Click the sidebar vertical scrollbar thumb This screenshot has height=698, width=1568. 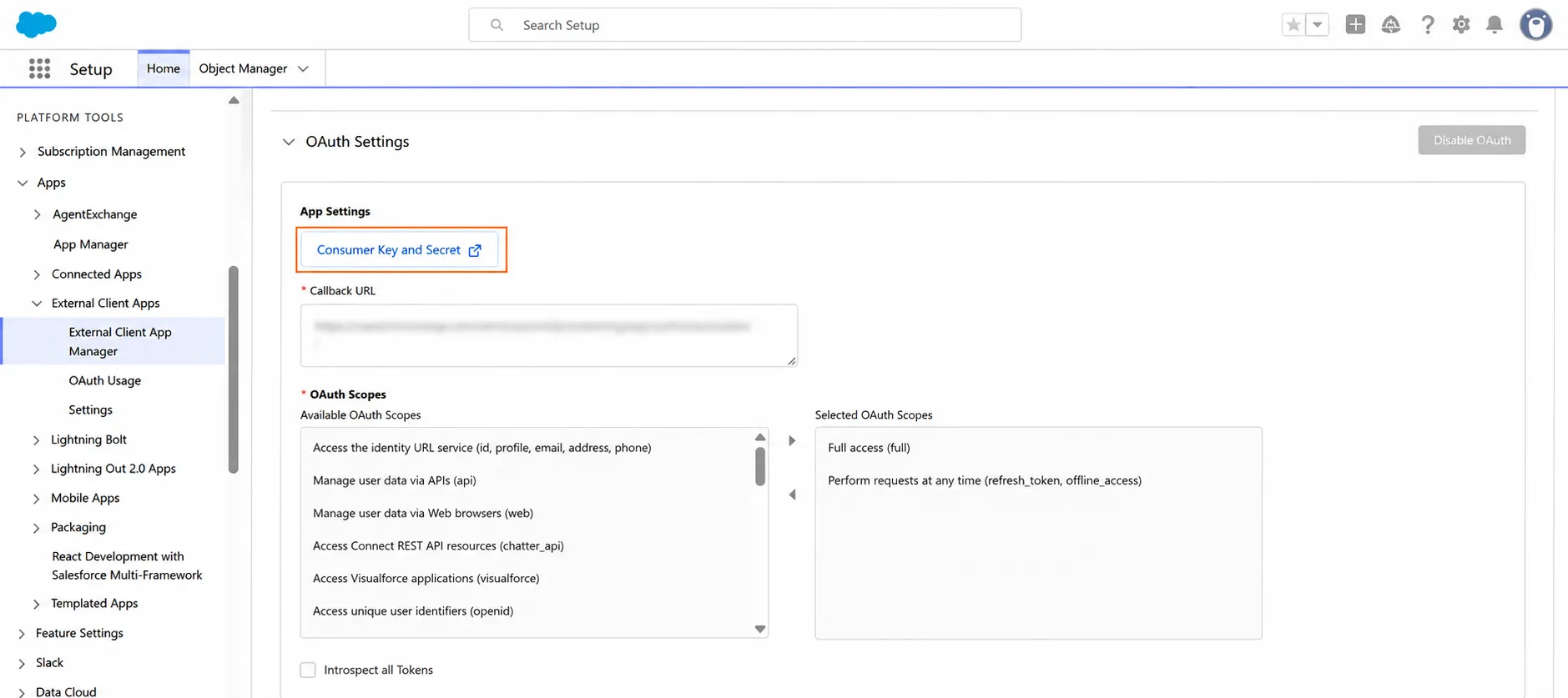coord(234,369)
